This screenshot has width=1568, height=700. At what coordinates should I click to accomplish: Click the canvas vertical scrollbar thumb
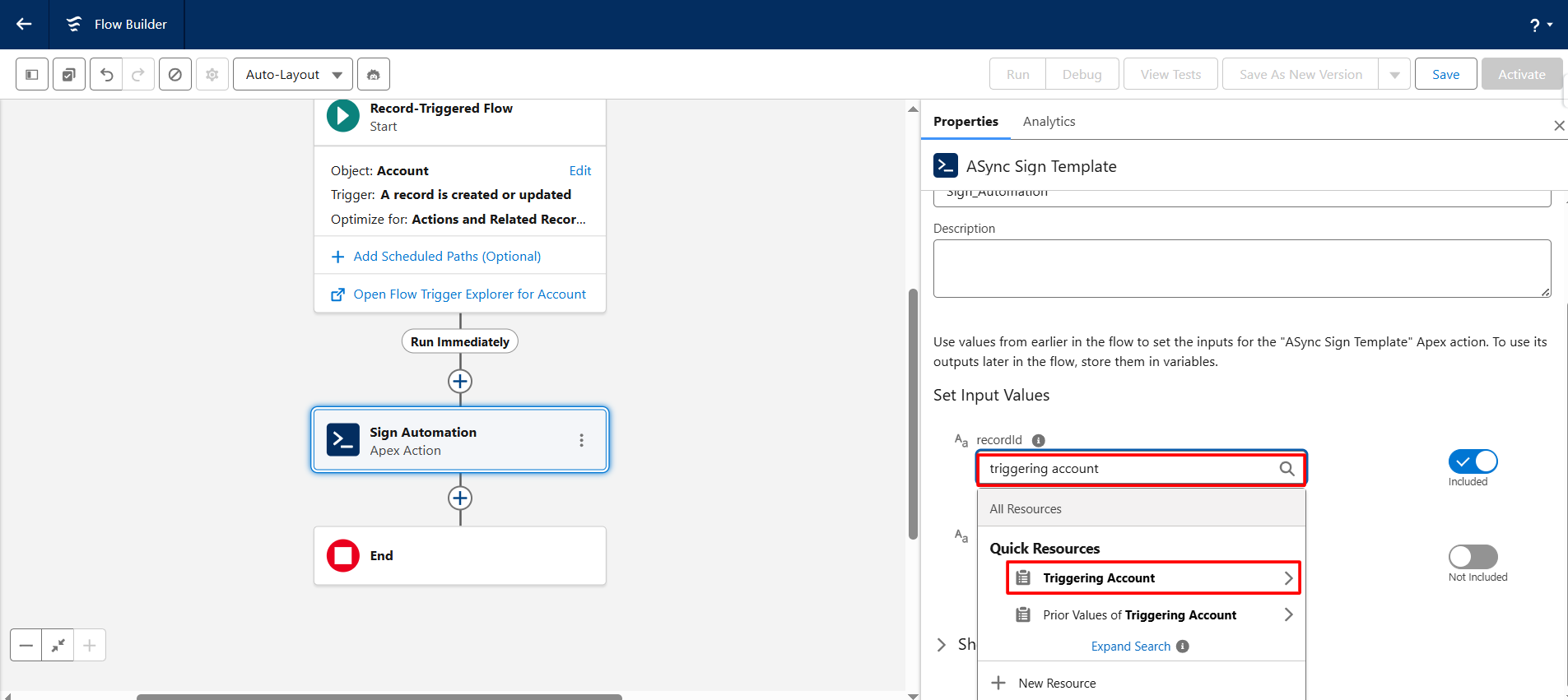point(913,411)
